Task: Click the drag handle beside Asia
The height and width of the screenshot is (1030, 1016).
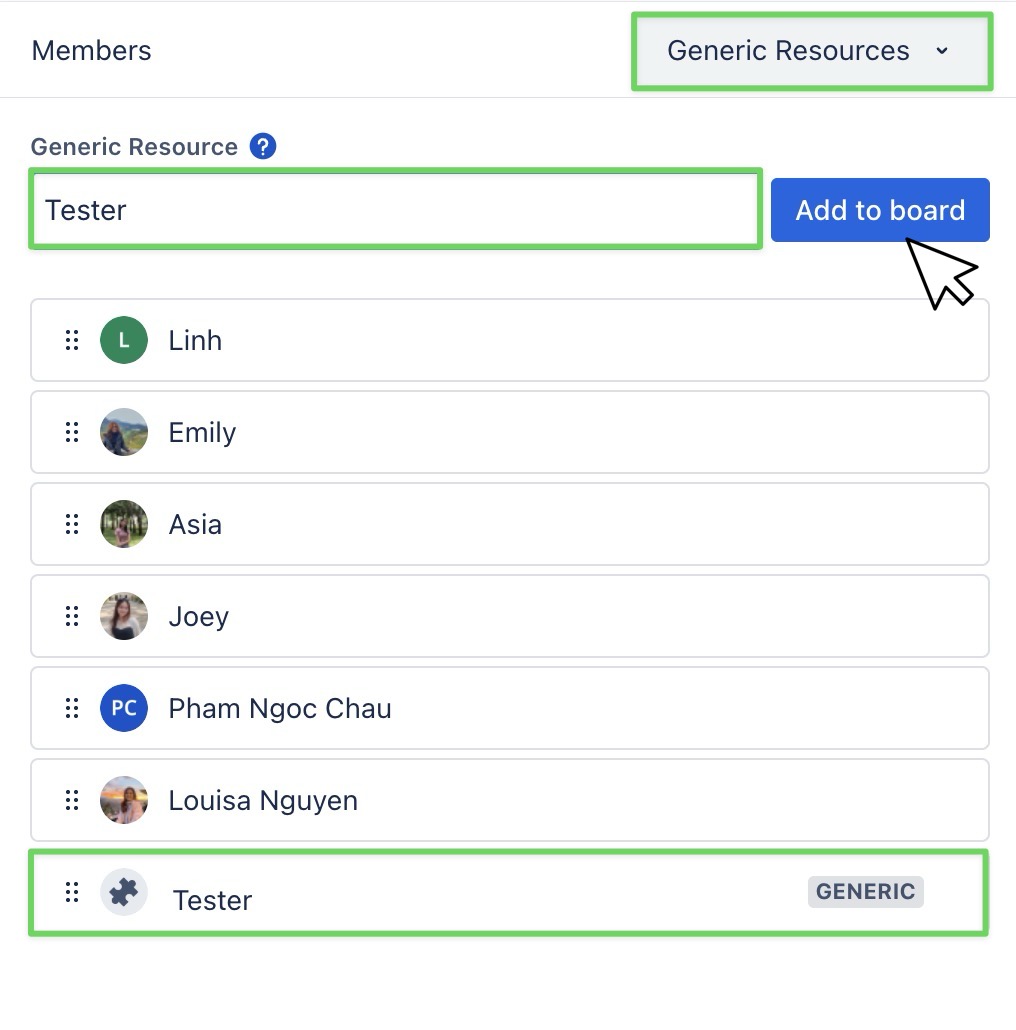Action: (72, 524)
